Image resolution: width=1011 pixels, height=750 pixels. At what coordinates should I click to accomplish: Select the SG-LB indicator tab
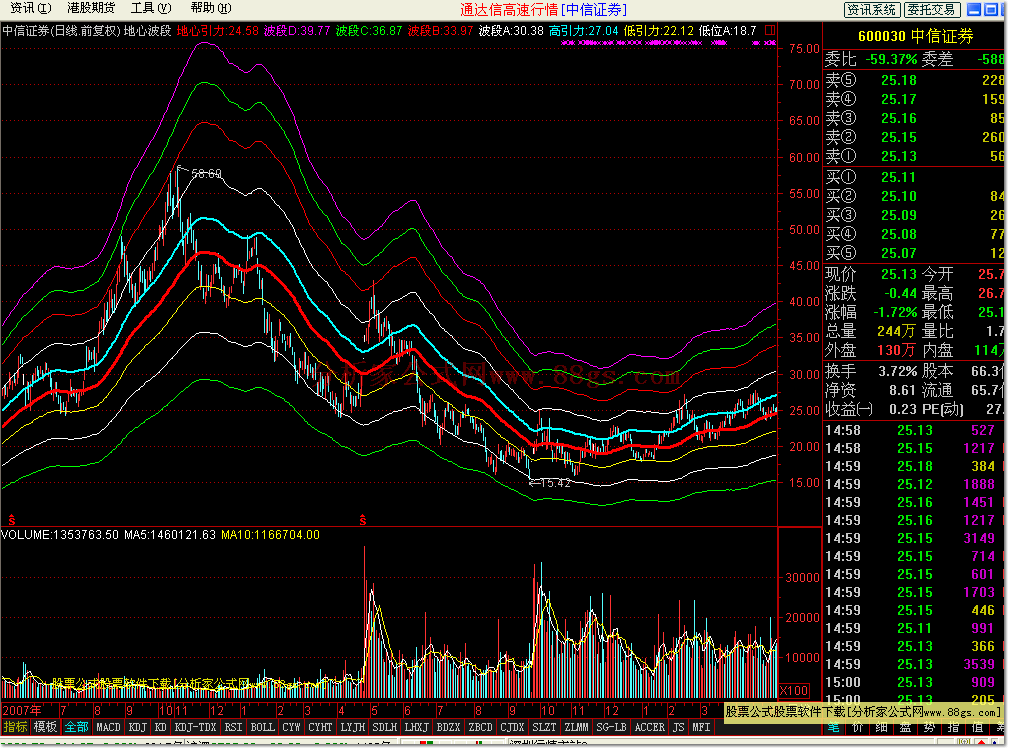coord(611,727)
